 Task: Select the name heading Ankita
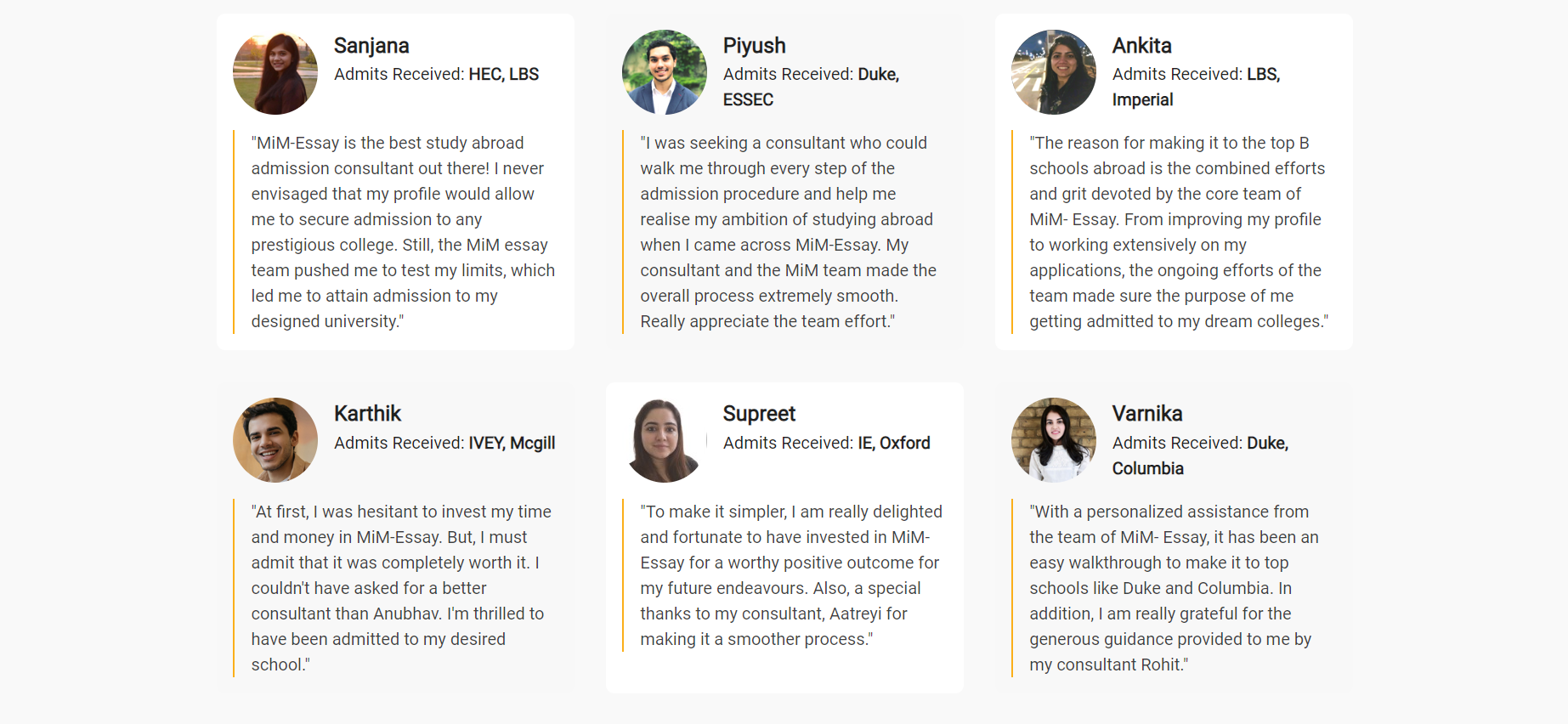pyautogui.click(x=1141, y=46)
